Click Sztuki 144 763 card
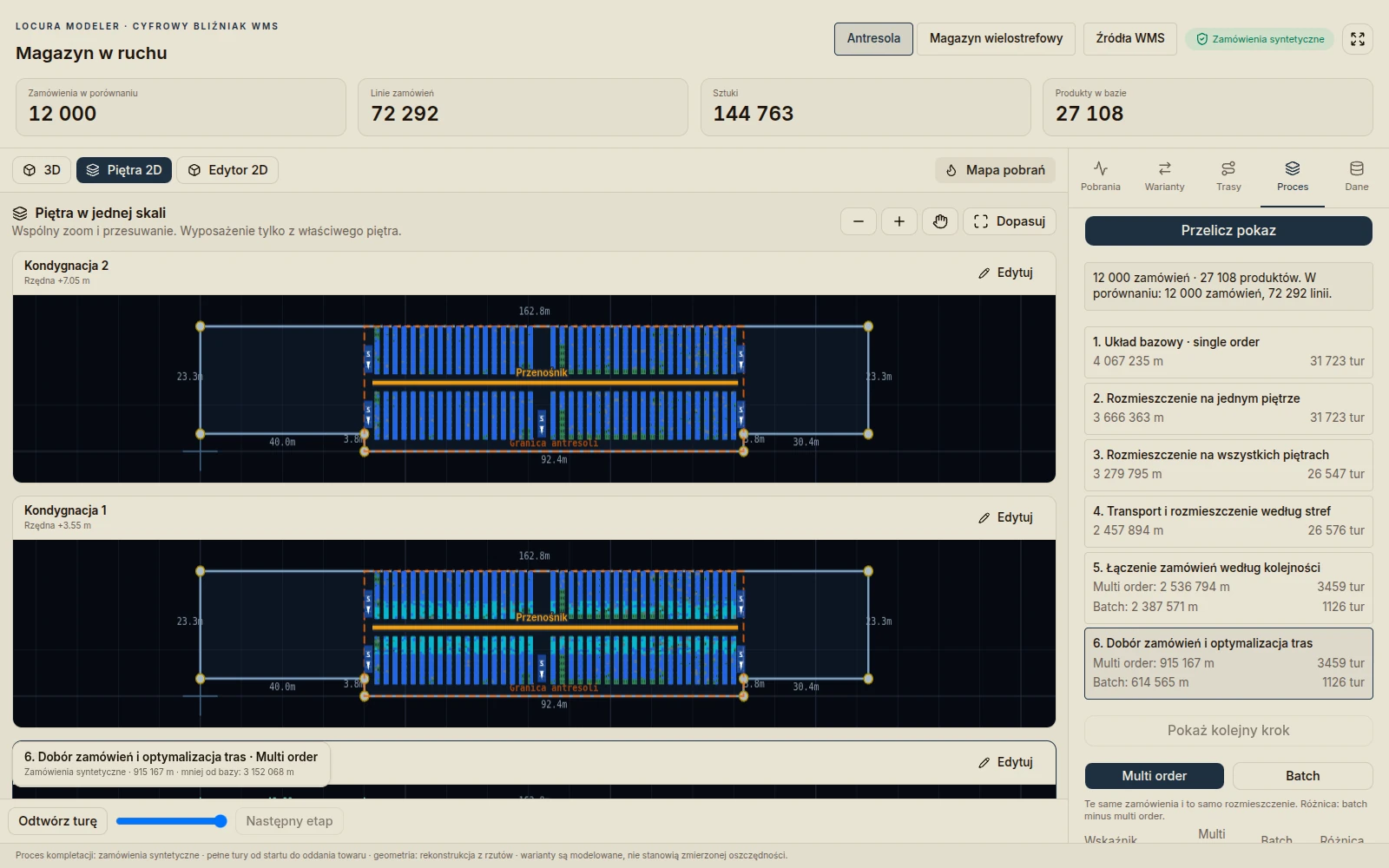Viewport: 1389px width, 868px height. [x=866, y=108]
